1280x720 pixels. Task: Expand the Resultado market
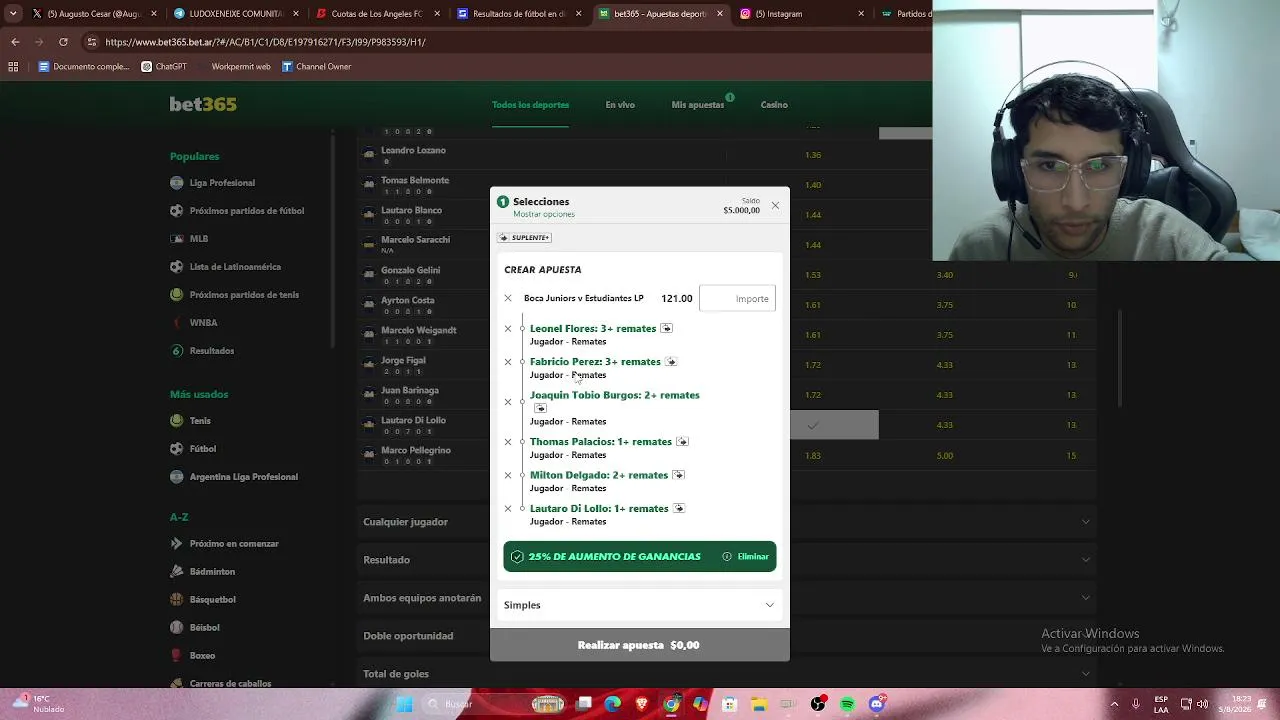(x=728, y=560)
